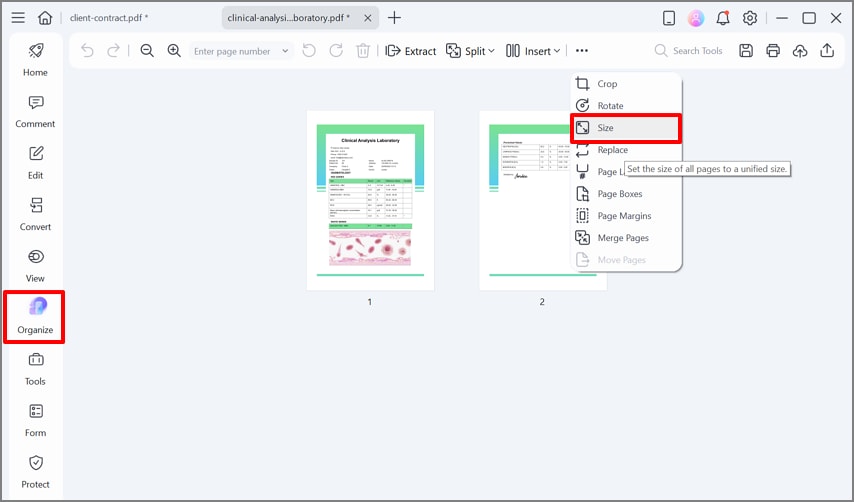This screenshot has width=854, height=502.
Task: Choose Crop from the menu
Action: pos(626,84)
